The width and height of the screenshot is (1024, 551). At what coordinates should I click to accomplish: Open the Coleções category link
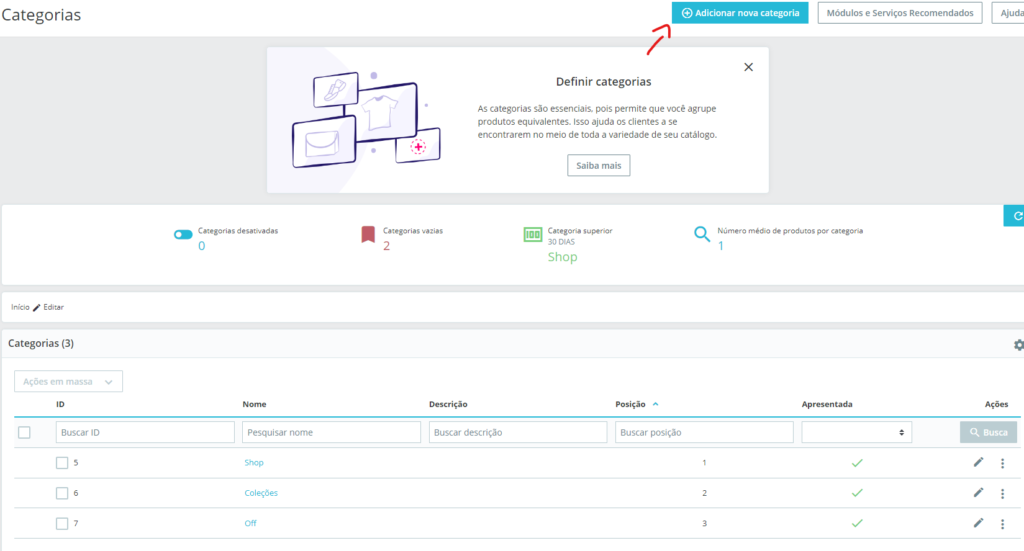click(261, 493)
